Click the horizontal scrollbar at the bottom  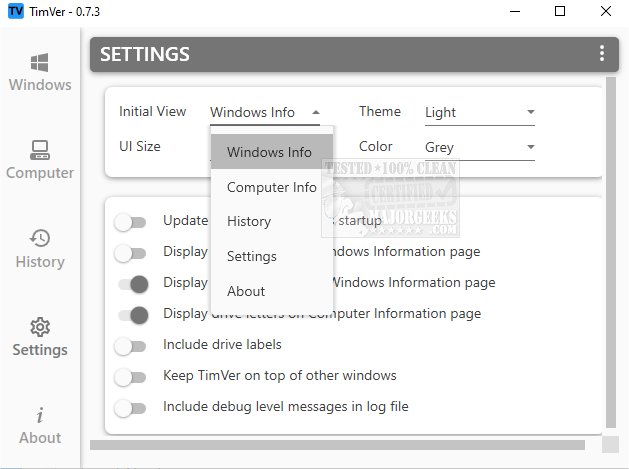340,444
